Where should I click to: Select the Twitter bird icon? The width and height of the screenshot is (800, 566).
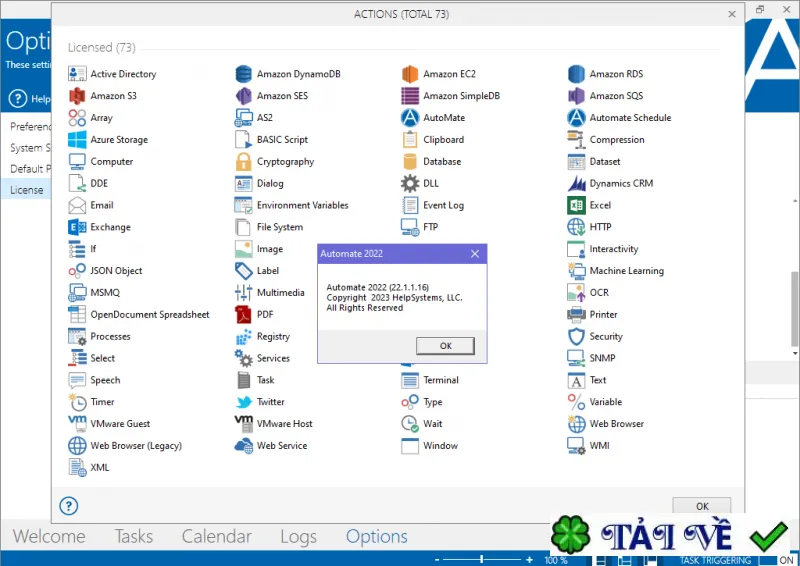point(243,402)
